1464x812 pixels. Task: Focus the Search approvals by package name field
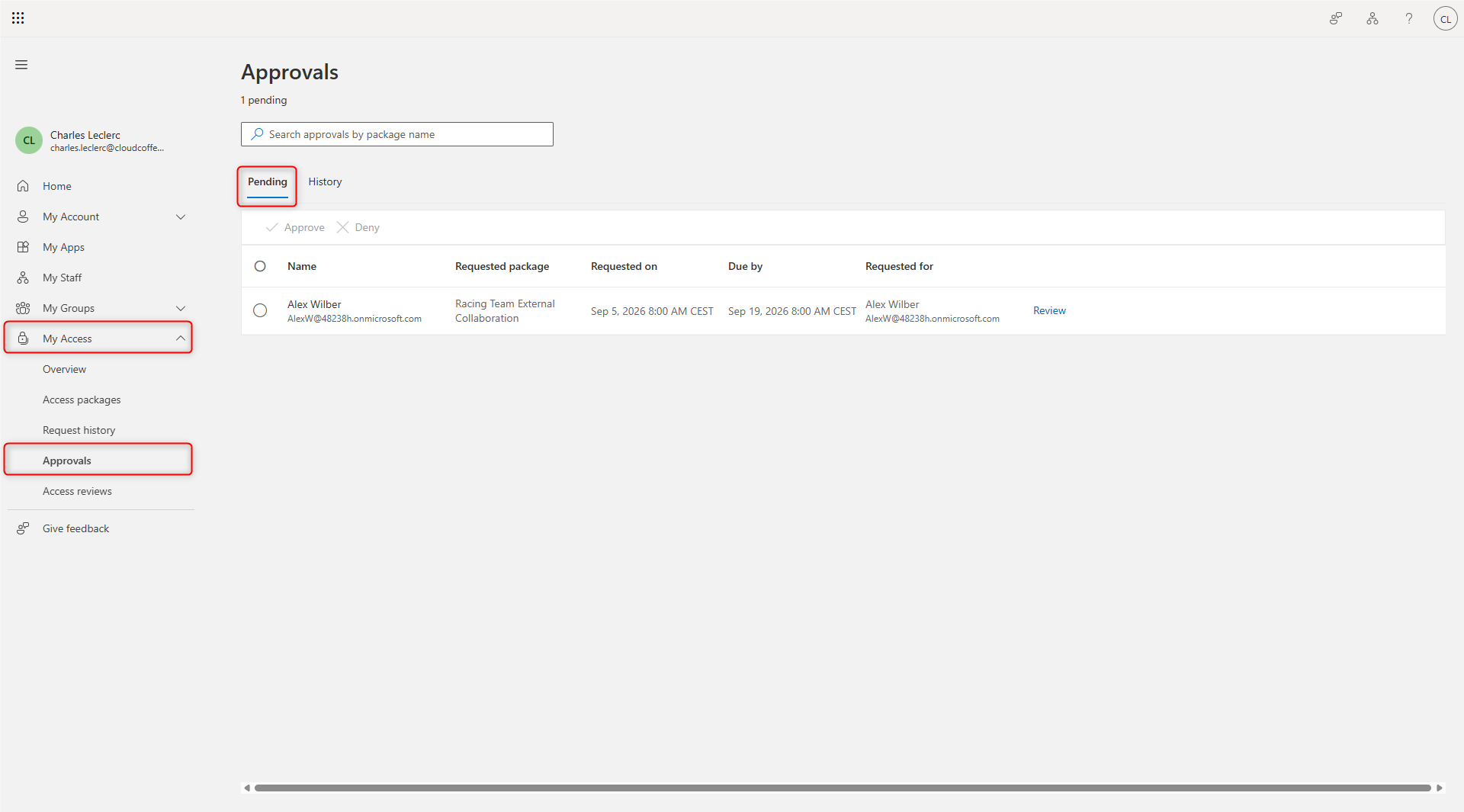(x=397, y=134)
